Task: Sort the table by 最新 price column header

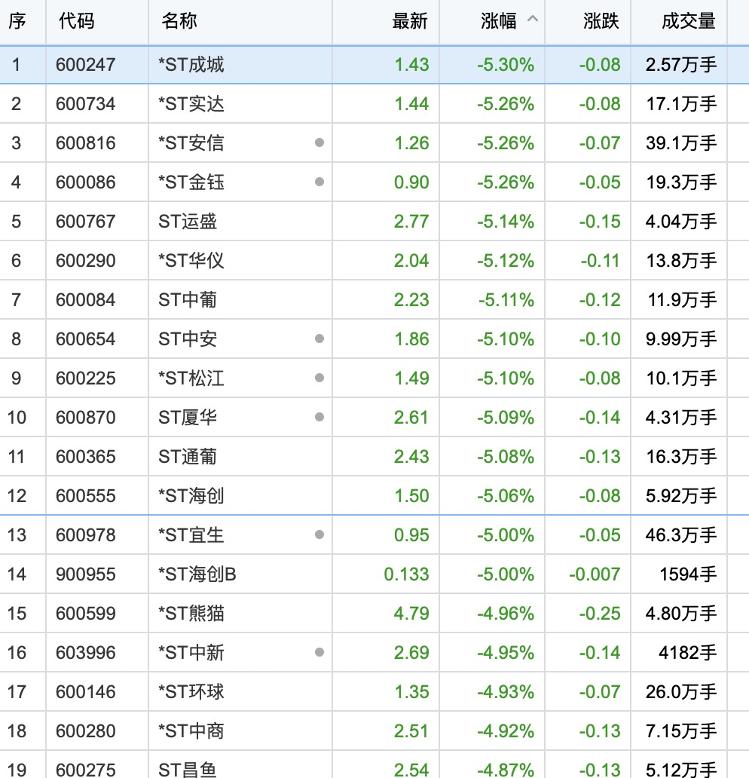Action: coord(410,21)
